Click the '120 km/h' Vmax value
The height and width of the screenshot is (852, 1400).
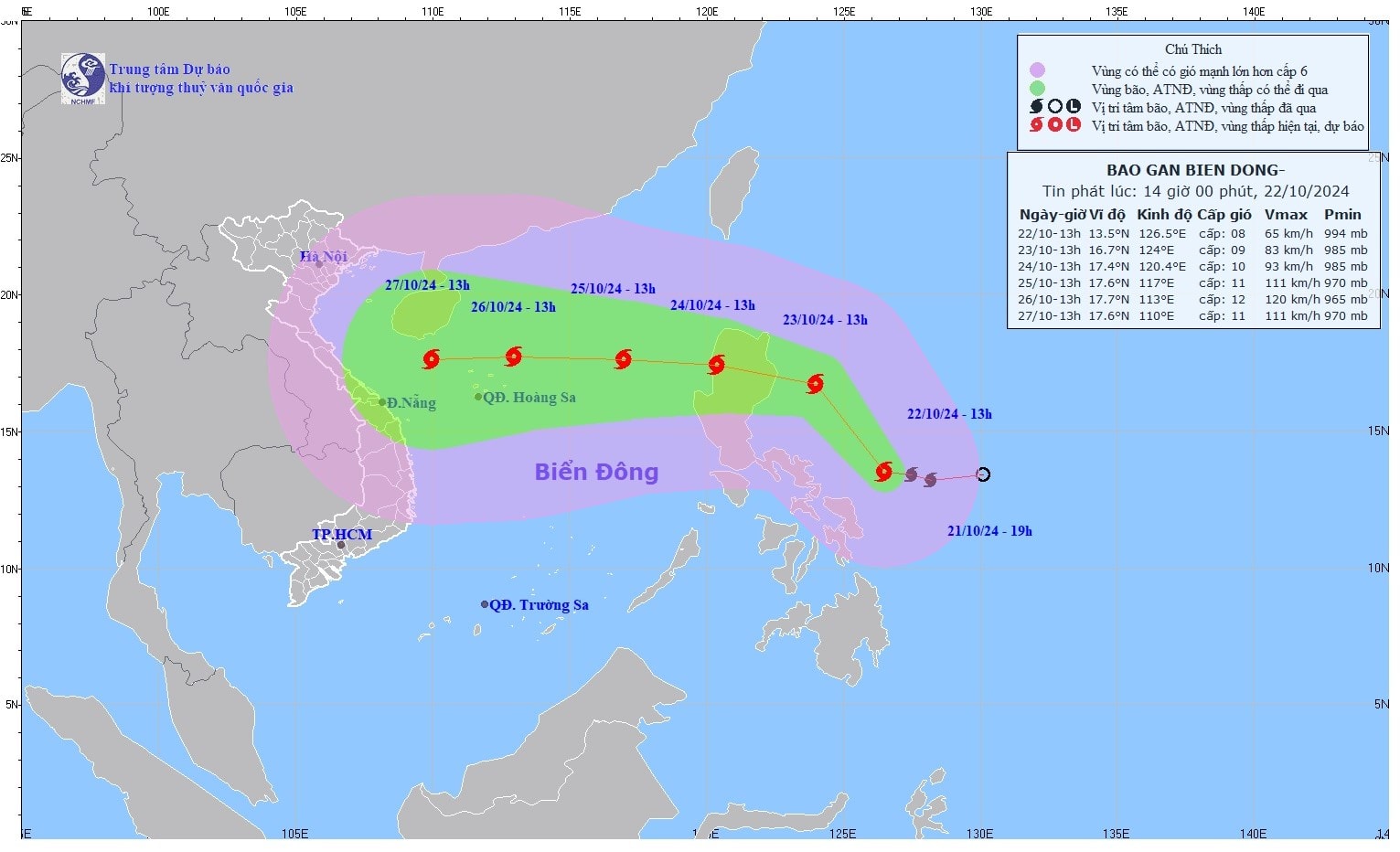pyautogui.click(x=1292, y=300)
